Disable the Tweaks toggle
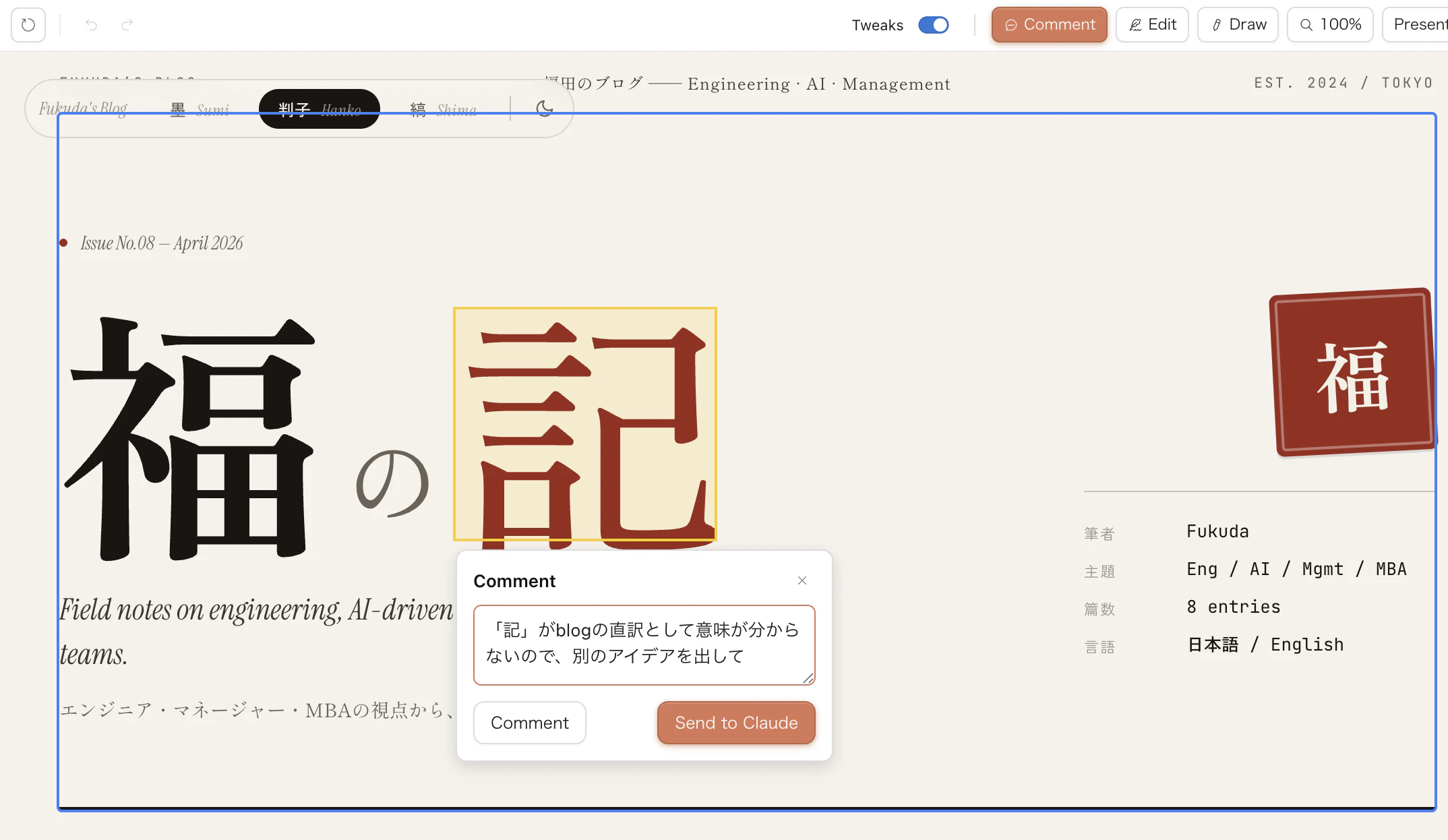The image size is (1448, 840). (934, 24)
